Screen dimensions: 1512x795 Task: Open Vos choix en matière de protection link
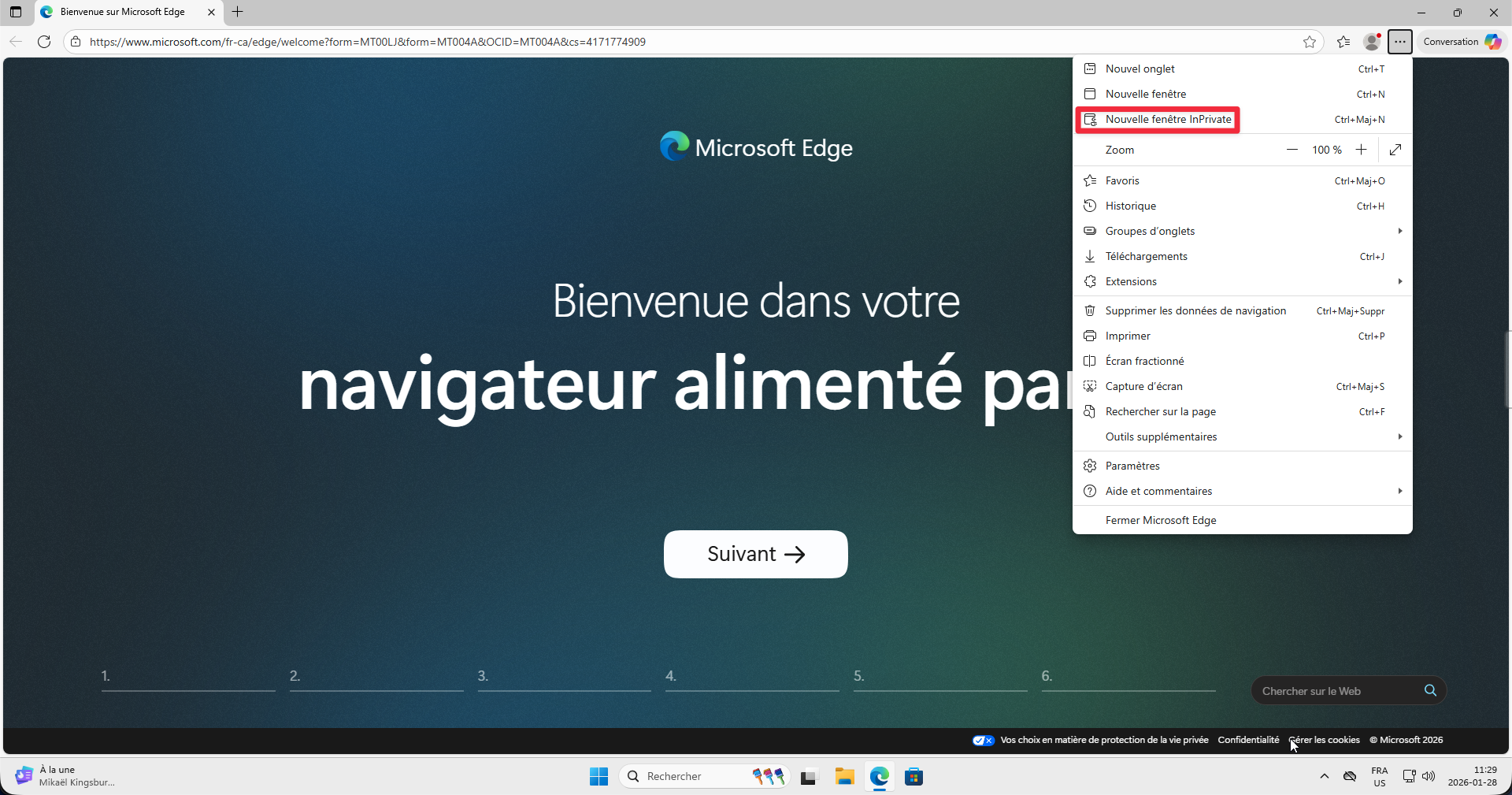pyautogui.click(x=1091, y=741)
